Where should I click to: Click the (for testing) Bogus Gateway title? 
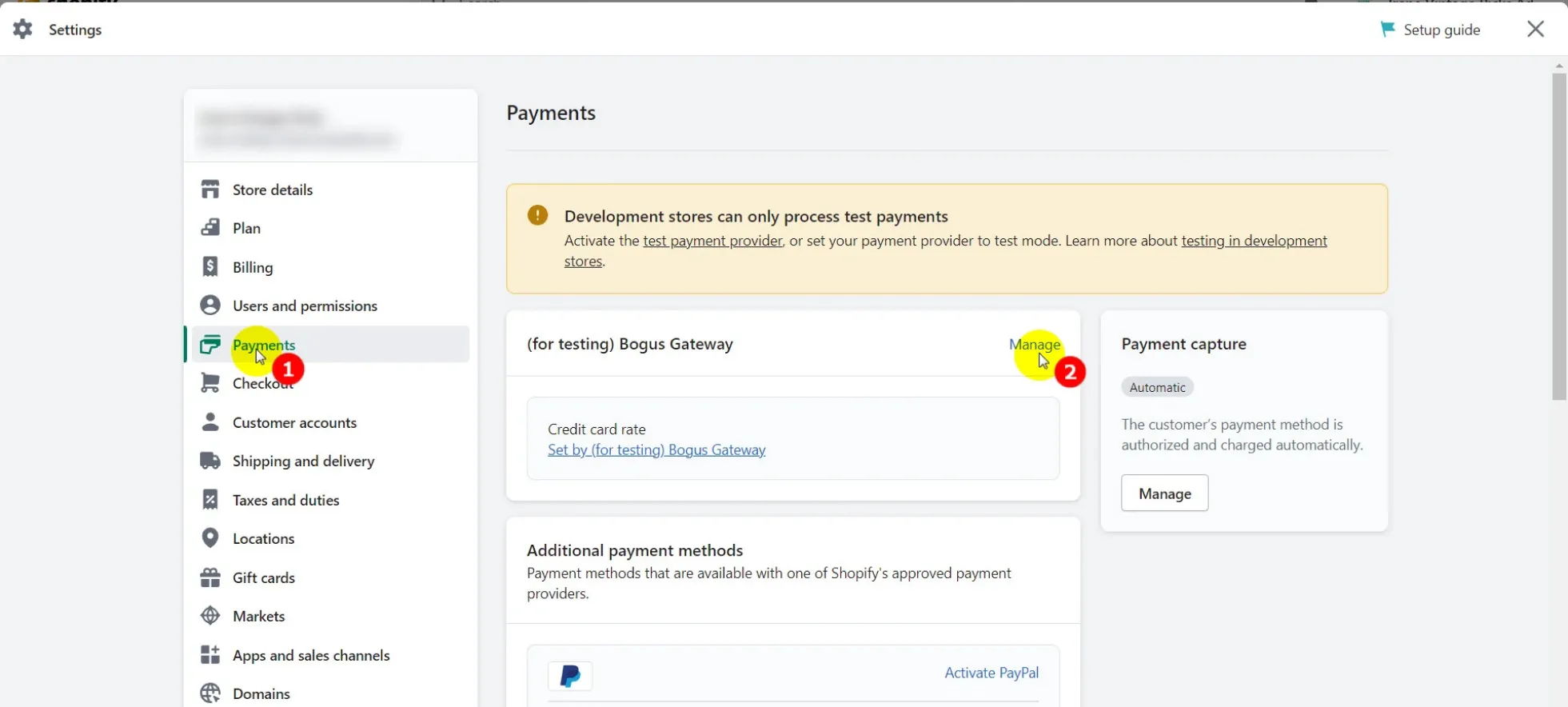630,344
